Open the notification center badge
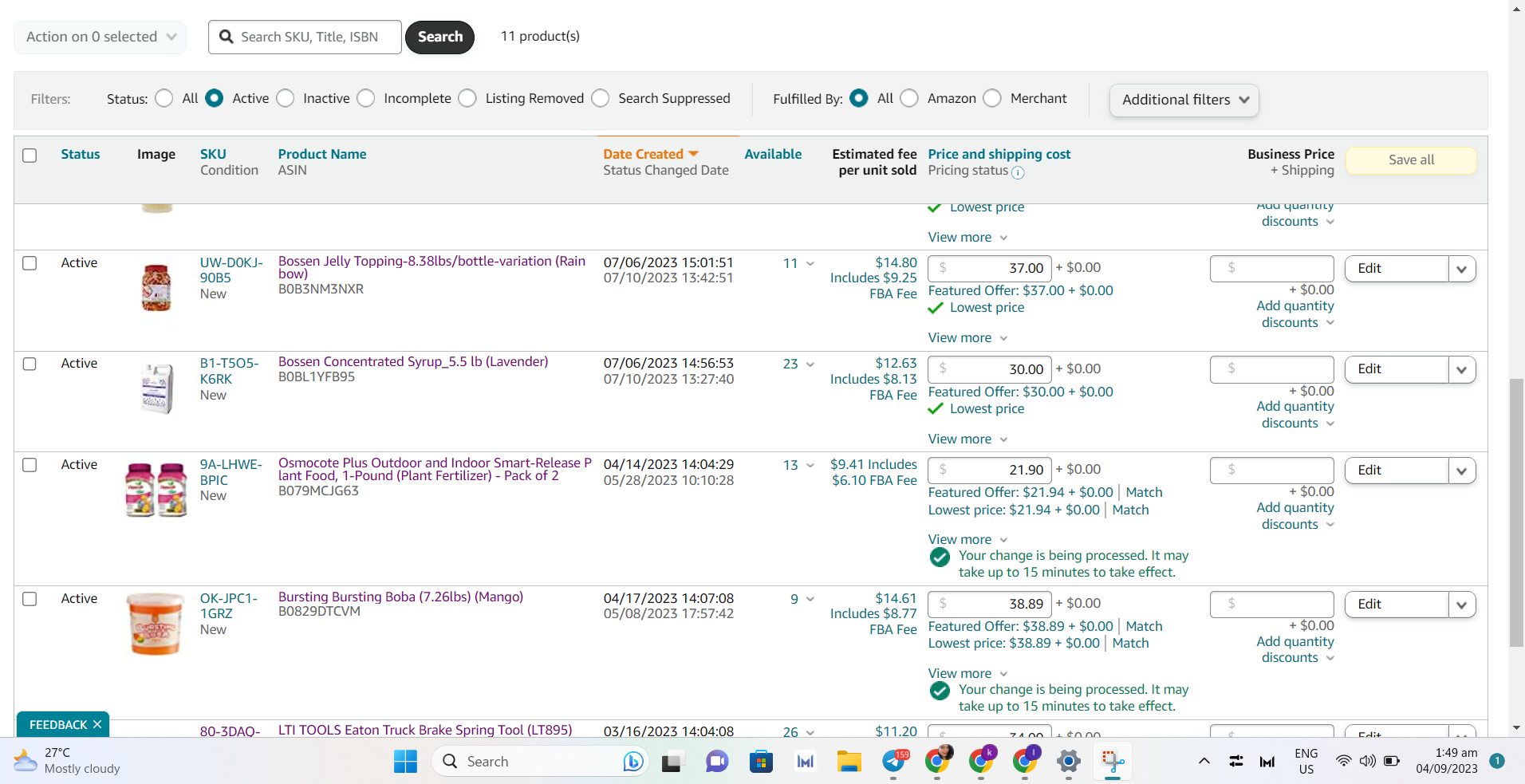This screenshot has width=1525, height=784. 1497,761
